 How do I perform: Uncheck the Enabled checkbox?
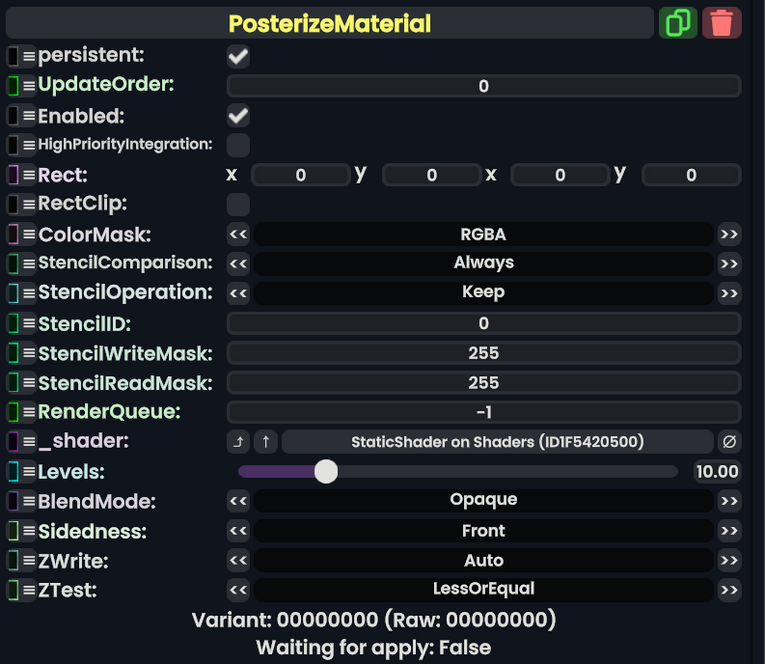tap(238, 116)
